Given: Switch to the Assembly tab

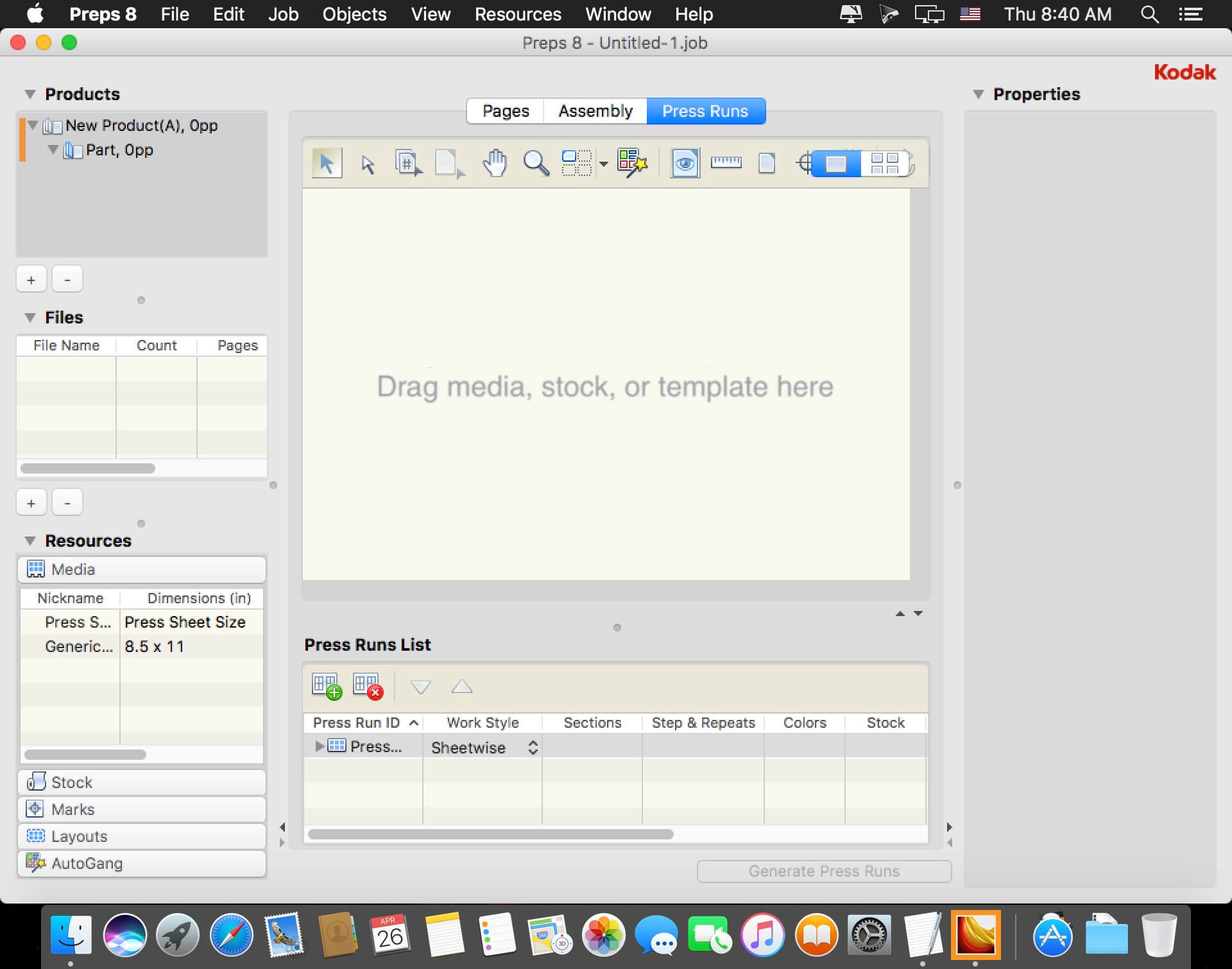Looking at the screenshot, I should click(x=595, y=111).
